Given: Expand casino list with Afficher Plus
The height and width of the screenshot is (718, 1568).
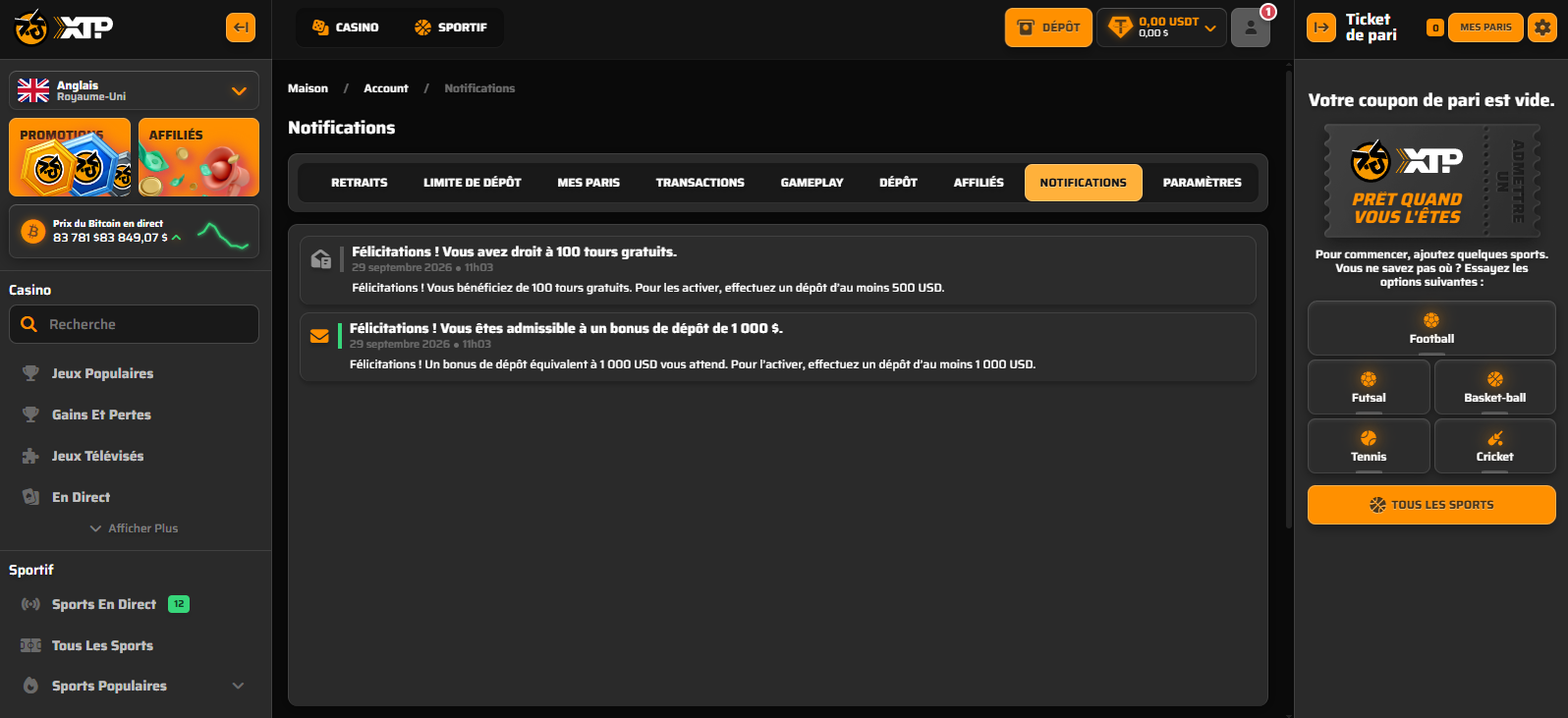Looking at the screenshot, I should point(135,528).
